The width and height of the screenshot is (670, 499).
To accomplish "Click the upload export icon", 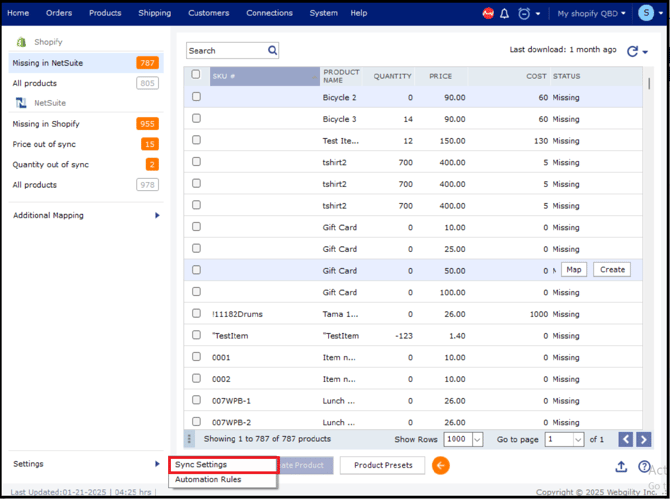I will 620,466.
